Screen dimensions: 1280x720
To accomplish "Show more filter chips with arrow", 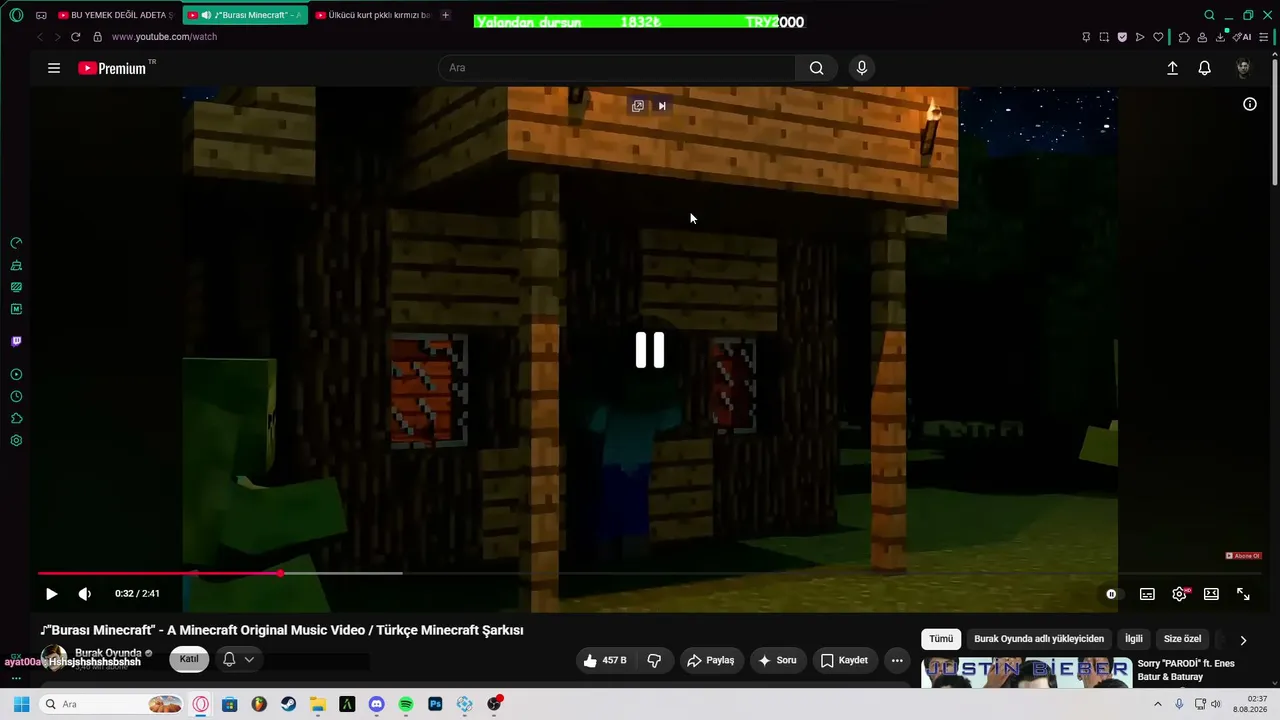I will click(1243, 640).
